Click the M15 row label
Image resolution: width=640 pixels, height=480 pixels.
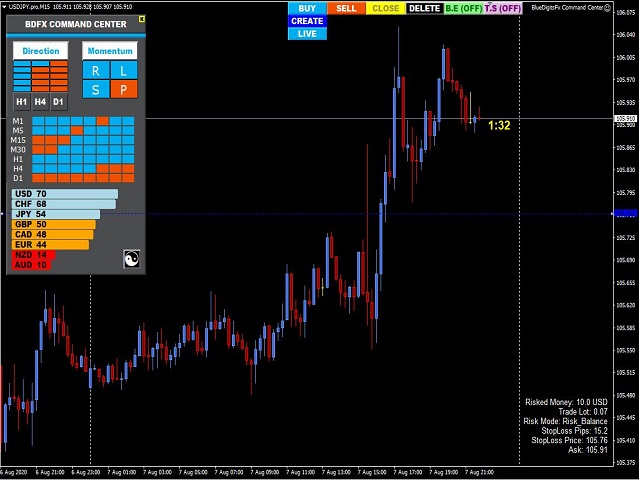coord(18,140)
